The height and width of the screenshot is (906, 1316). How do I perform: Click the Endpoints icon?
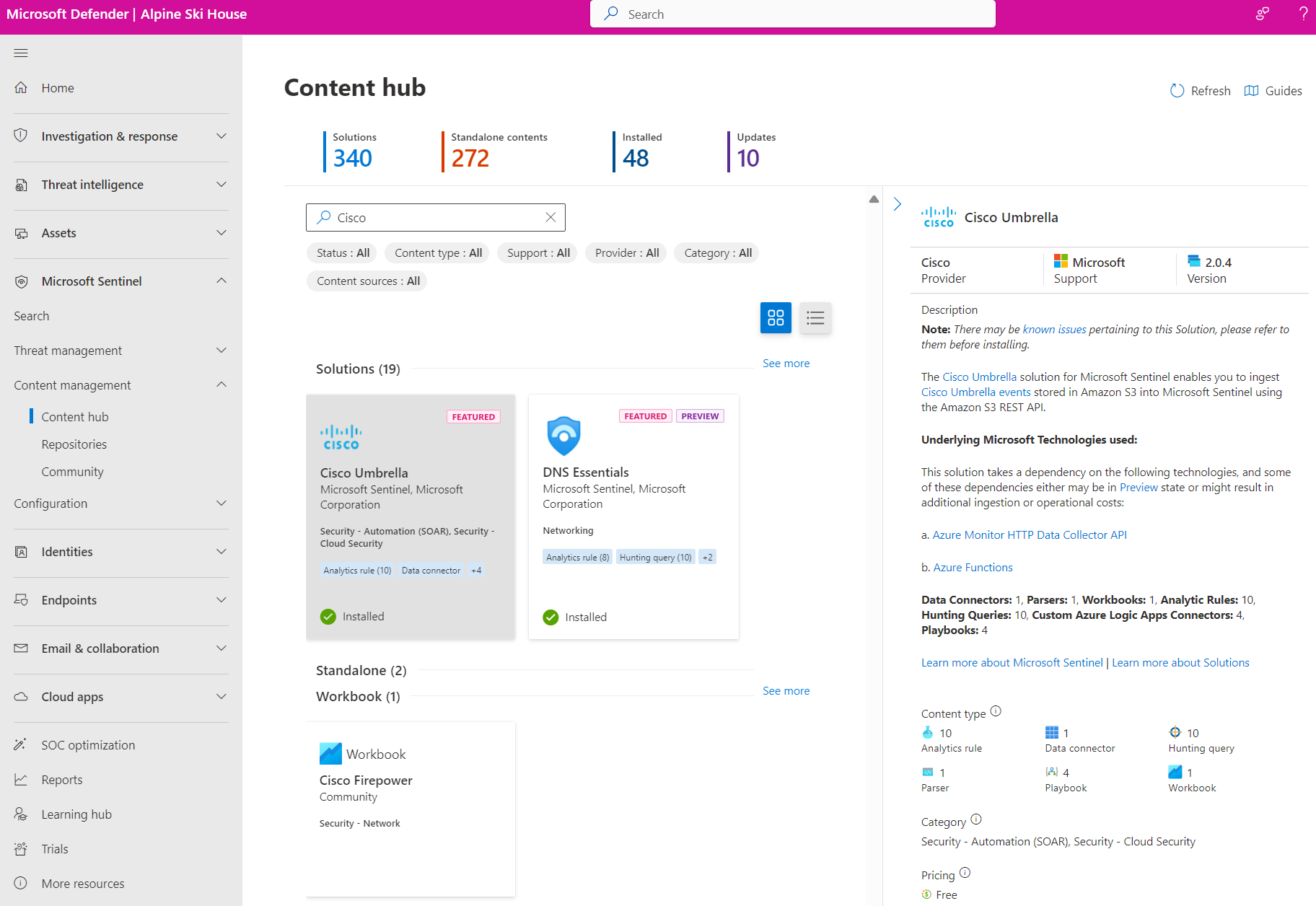[21, 600]
